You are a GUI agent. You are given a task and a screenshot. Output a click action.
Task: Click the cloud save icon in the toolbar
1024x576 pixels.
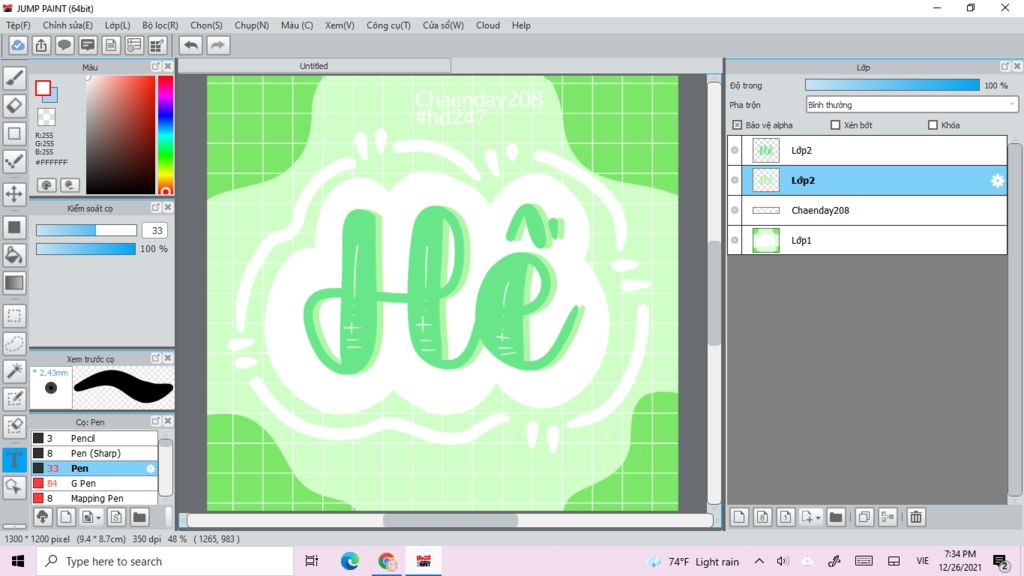click(x=18, y=45)
